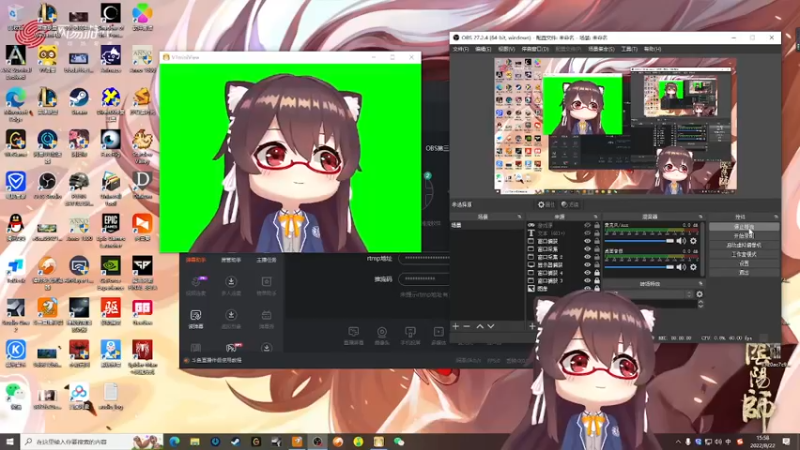Open OBS Studio desktop shortcut
Screen dimensions: 800x450
[x=47, y=186]
